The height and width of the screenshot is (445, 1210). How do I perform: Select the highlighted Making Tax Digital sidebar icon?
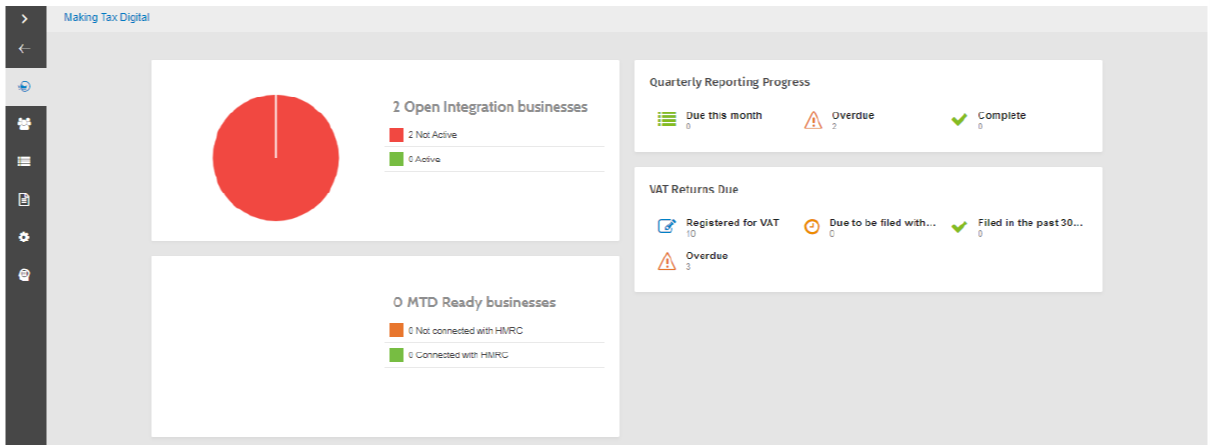click(x=25, y=87)
